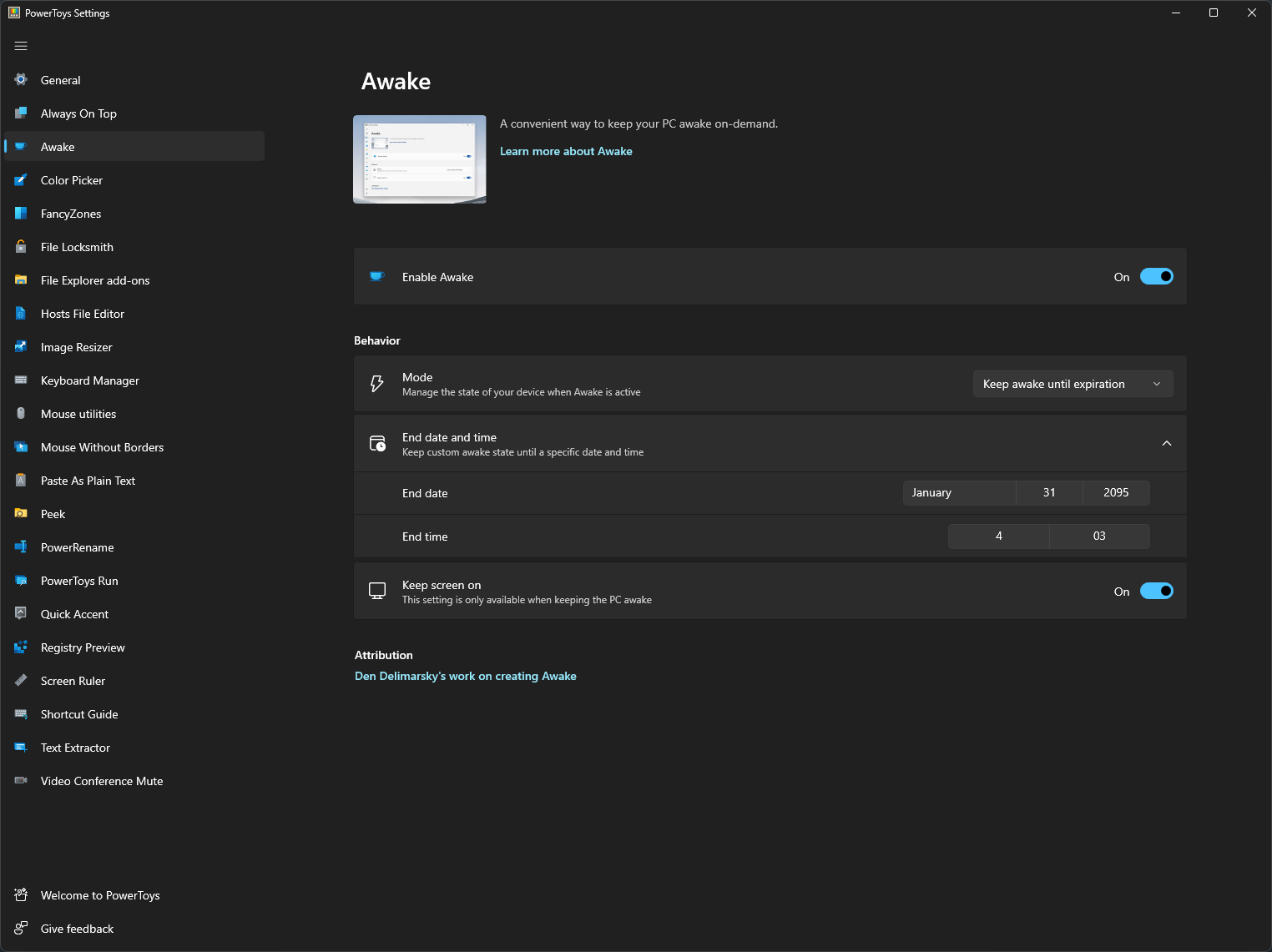Click the Color Picker eyedropper icon
1272x952 pixels.
tap(21, 179)
